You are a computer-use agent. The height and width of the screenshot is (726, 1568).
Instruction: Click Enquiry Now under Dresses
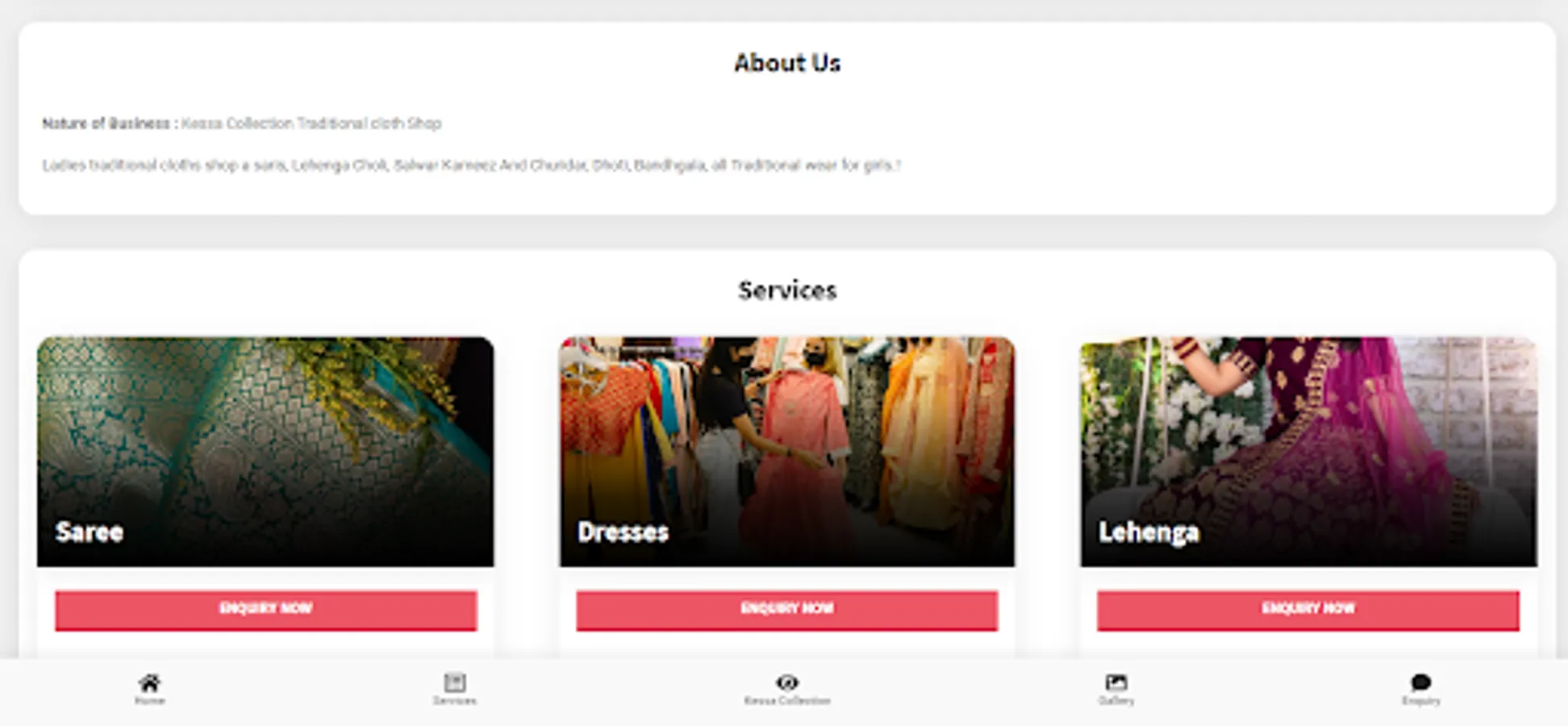pyautogui.click(x=786, y=610)
